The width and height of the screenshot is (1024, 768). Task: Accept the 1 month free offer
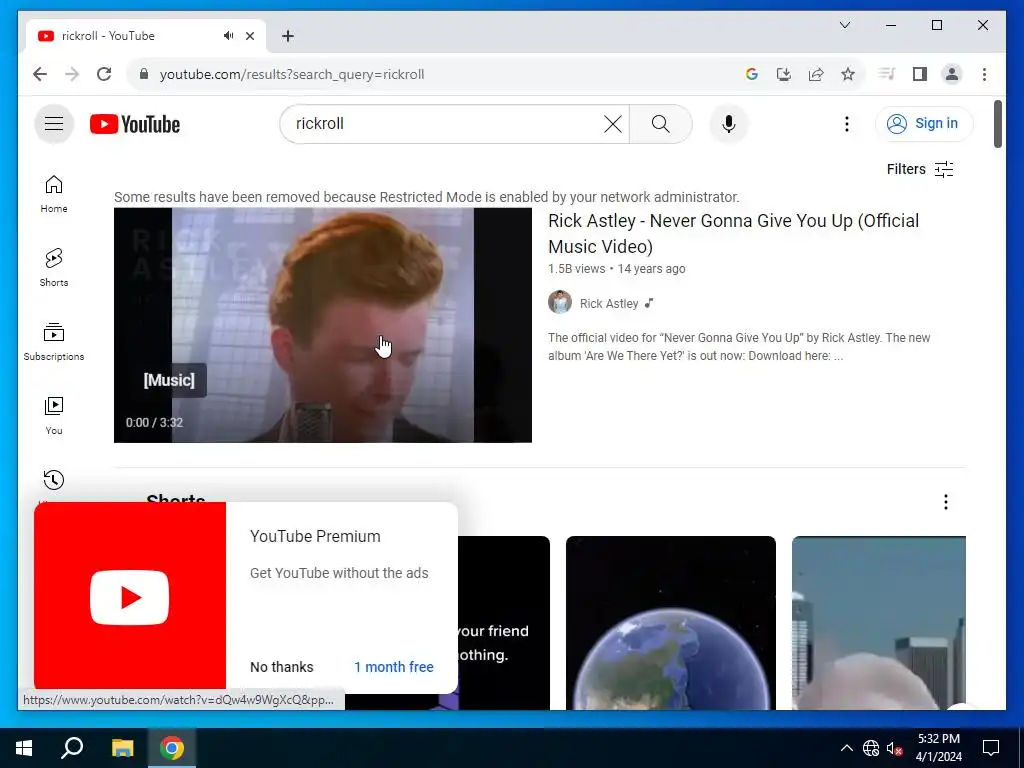394,667
